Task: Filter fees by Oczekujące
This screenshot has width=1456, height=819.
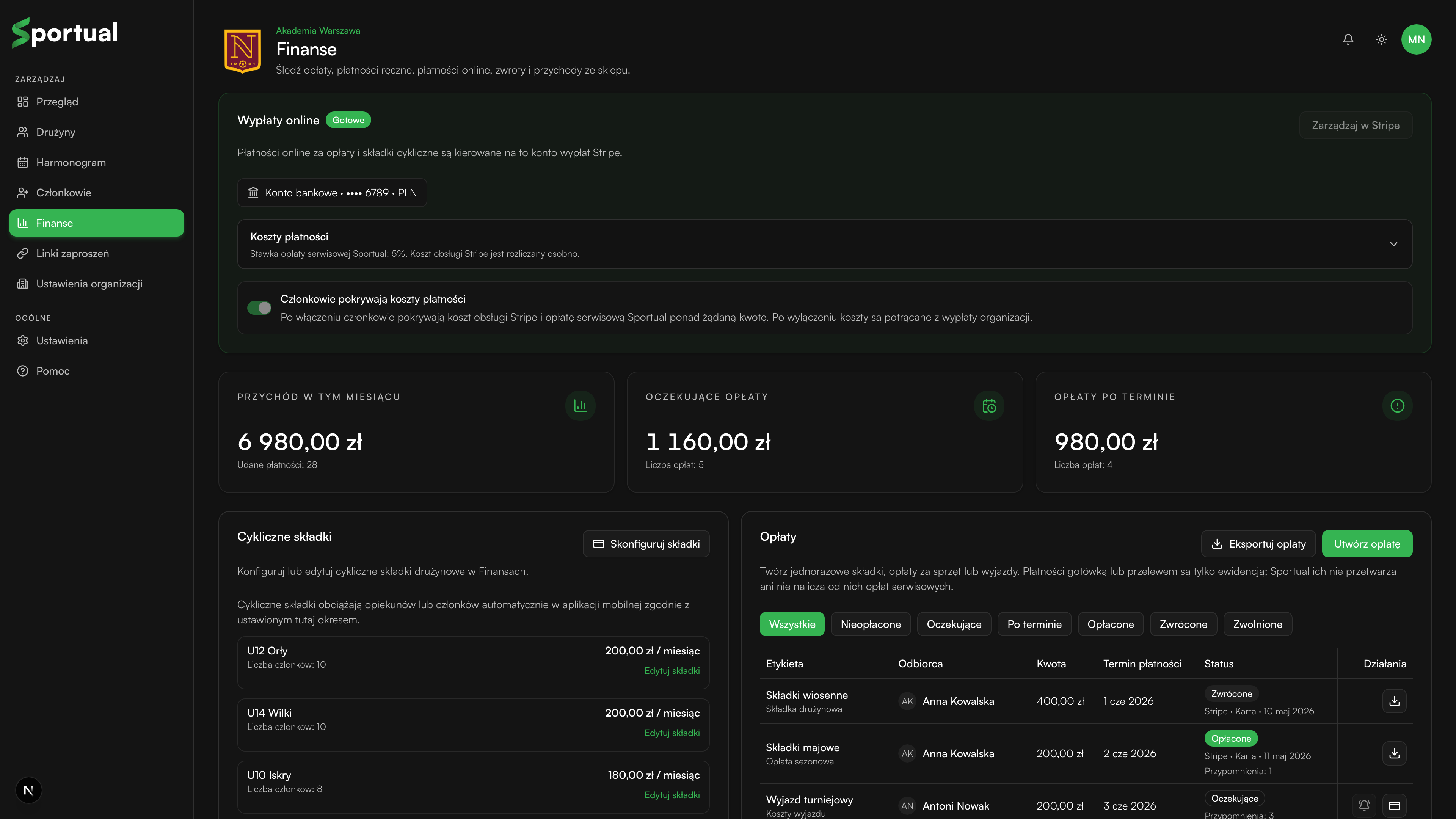Action: click(x=954, y=624)
